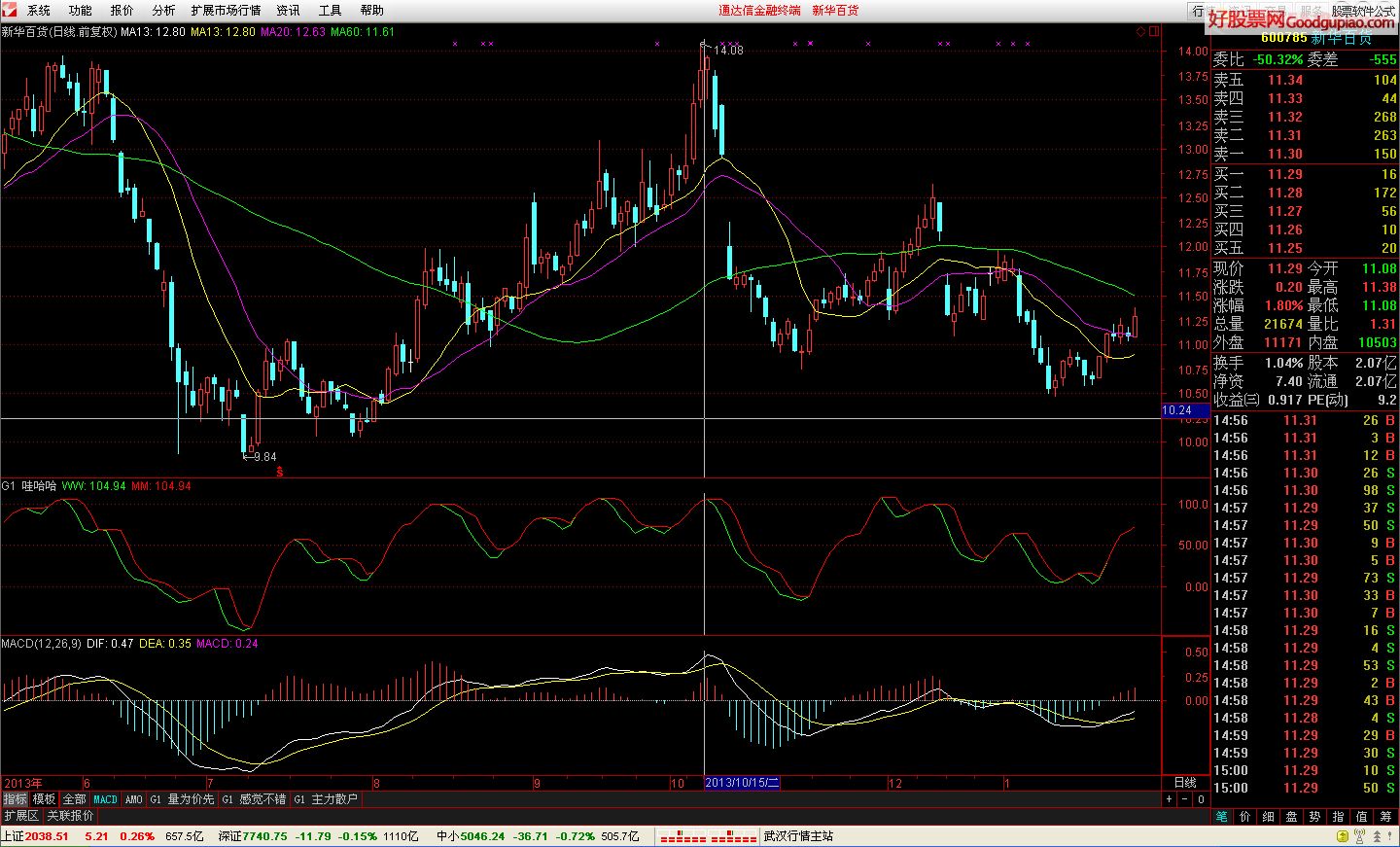Screen dimensions: 1400x847
Task: Click the 卖一 price 11.30 row
Action: pyautogui.click(x=1305, y=154)
